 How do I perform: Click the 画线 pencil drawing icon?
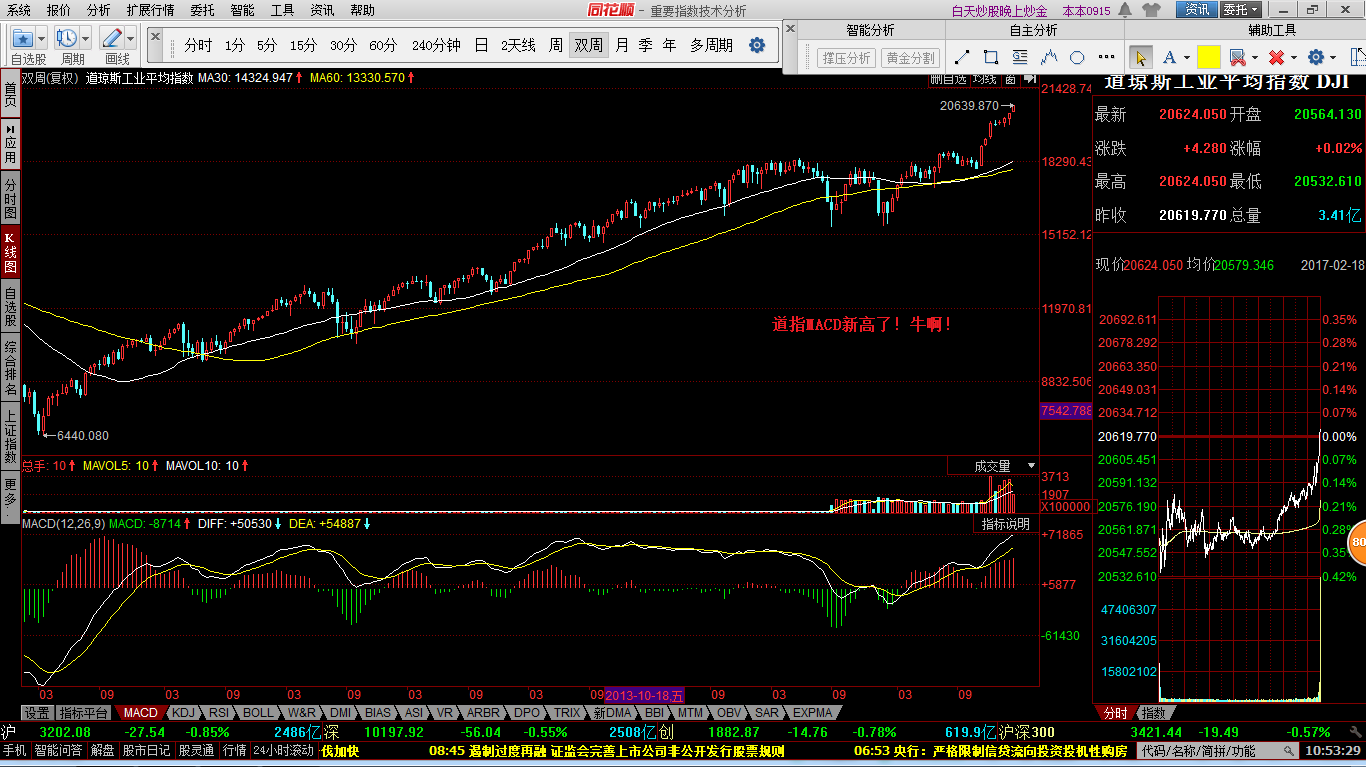[x=111, y=38]
